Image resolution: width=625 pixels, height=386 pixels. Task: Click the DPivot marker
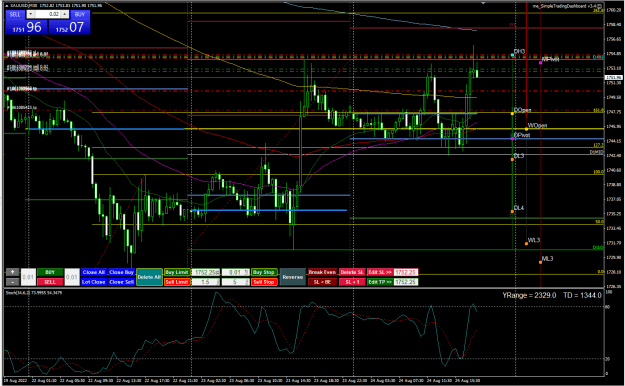pyautogui.click(x=522, y=135)
